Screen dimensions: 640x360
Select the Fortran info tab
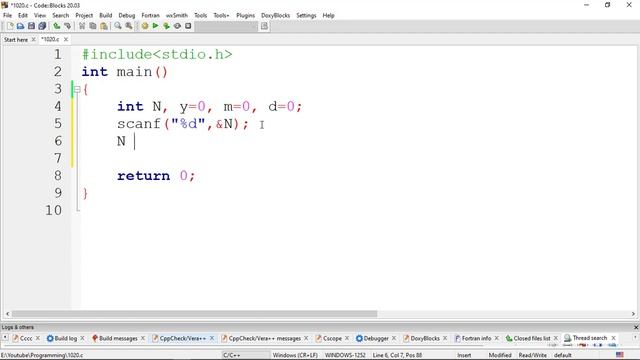476,338
